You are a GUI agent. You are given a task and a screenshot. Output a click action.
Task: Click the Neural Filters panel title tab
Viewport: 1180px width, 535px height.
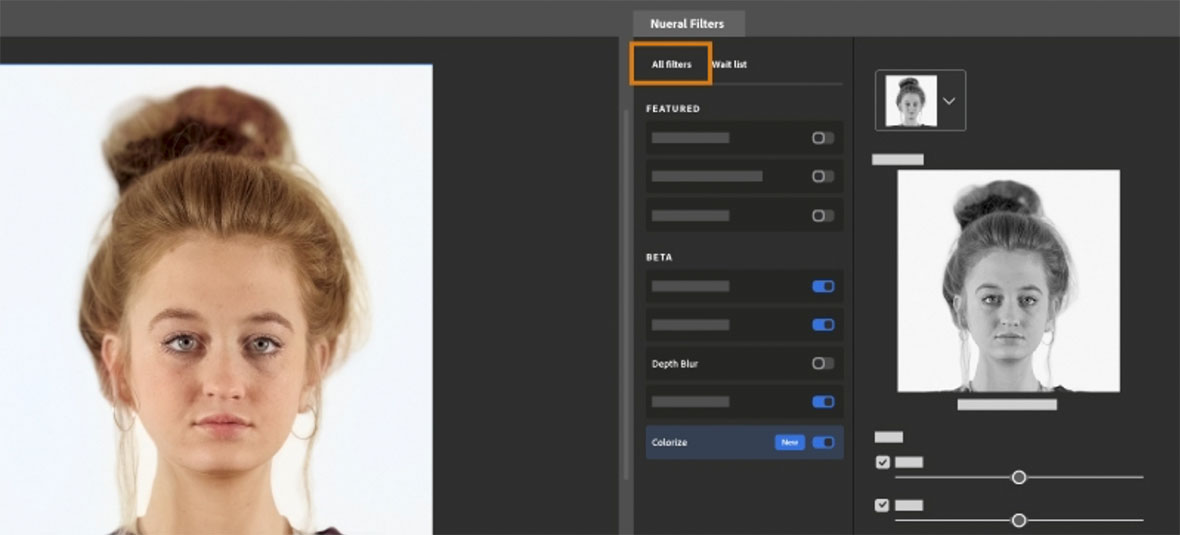click(x=687, y=24)
